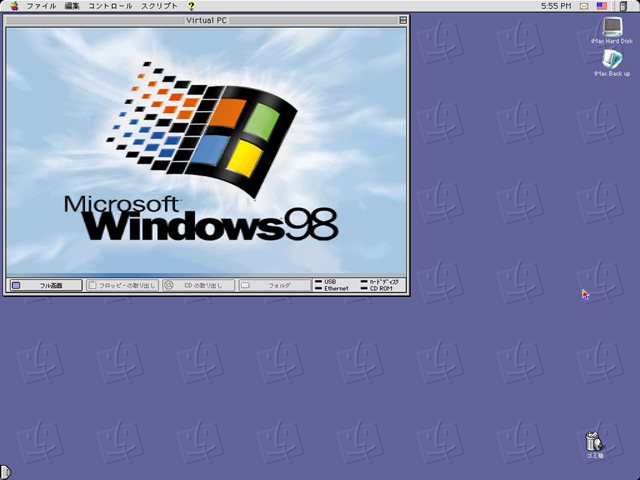
Task: Select the ゴミ箱 trash icon
Action: coord(594,441)
